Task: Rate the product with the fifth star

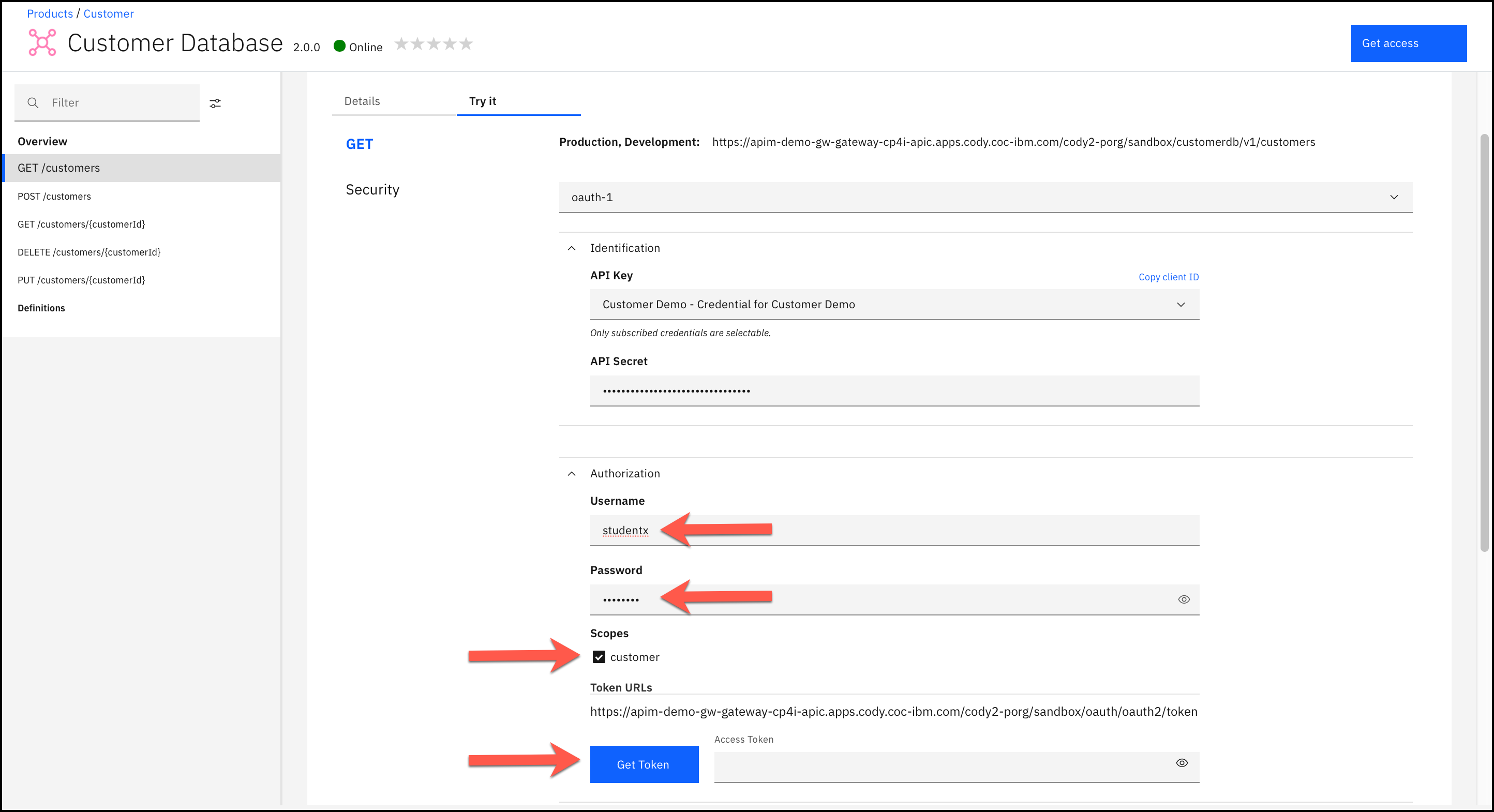Action: pyautogui.click(x=466, y=43)
